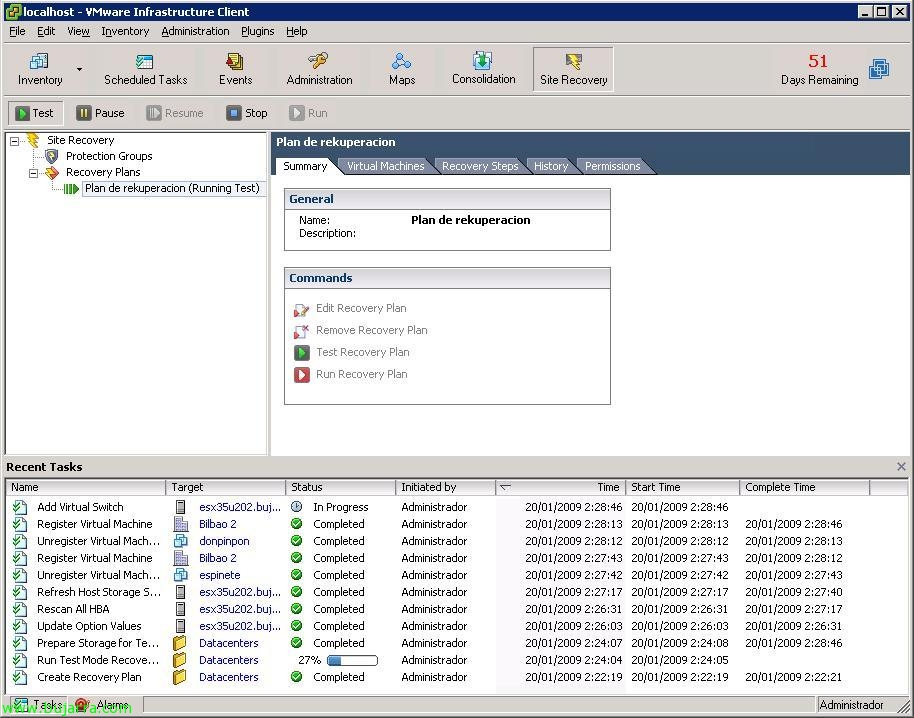
Task: Switch to the History tab
Action: coord(551,166)
